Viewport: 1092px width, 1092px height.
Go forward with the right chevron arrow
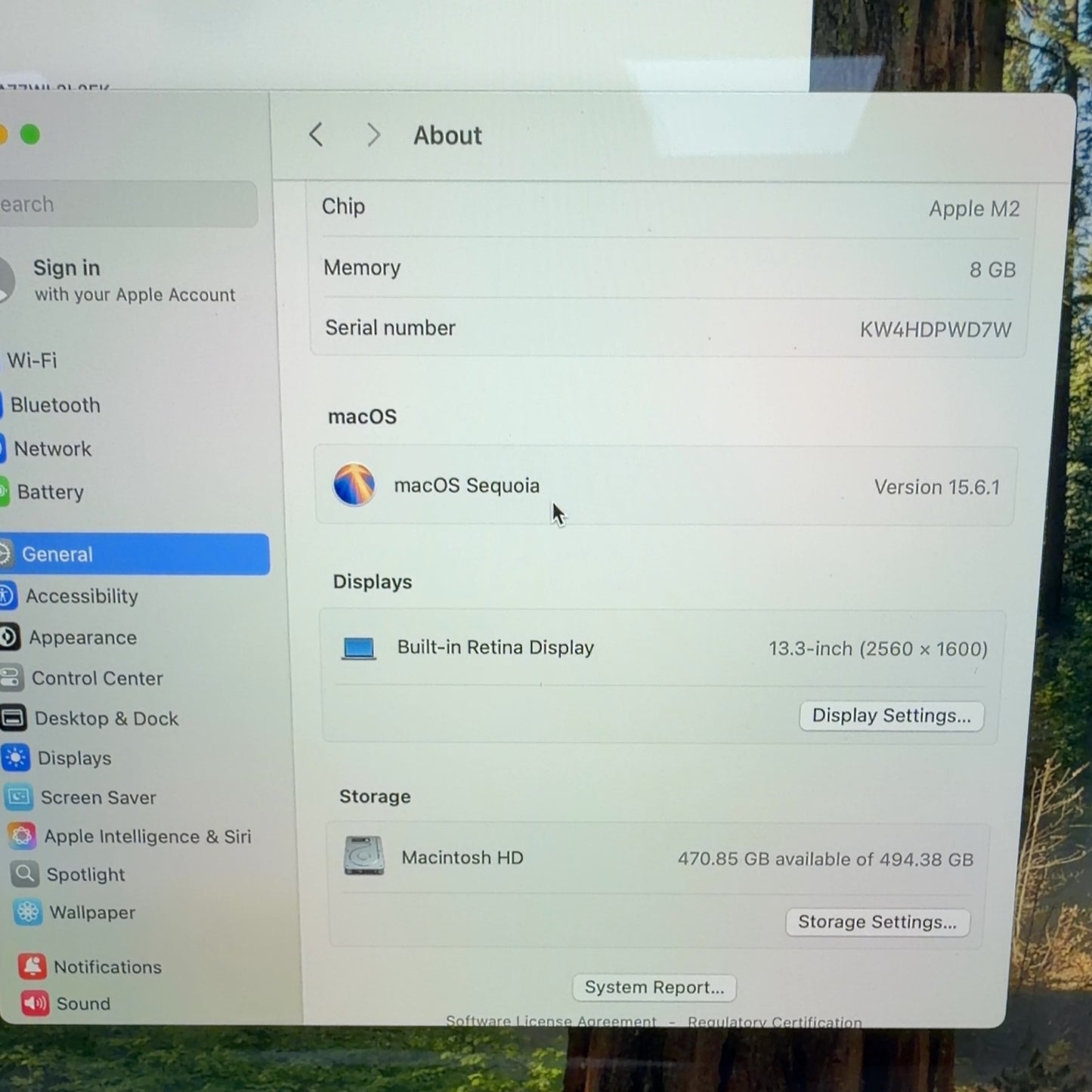coord(373,135)
